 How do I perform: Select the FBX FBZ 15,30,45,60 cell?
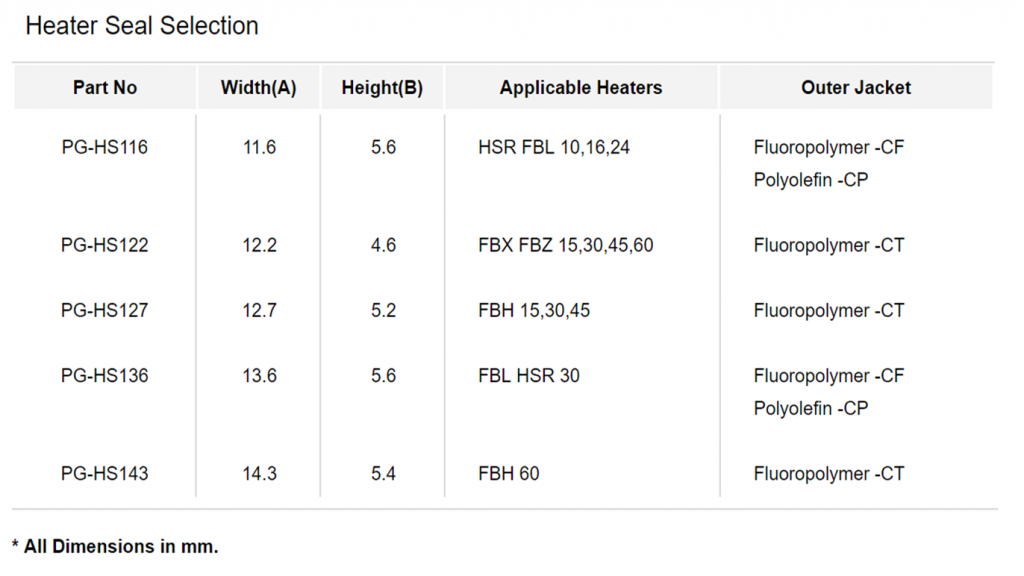(x=566, y=245)
